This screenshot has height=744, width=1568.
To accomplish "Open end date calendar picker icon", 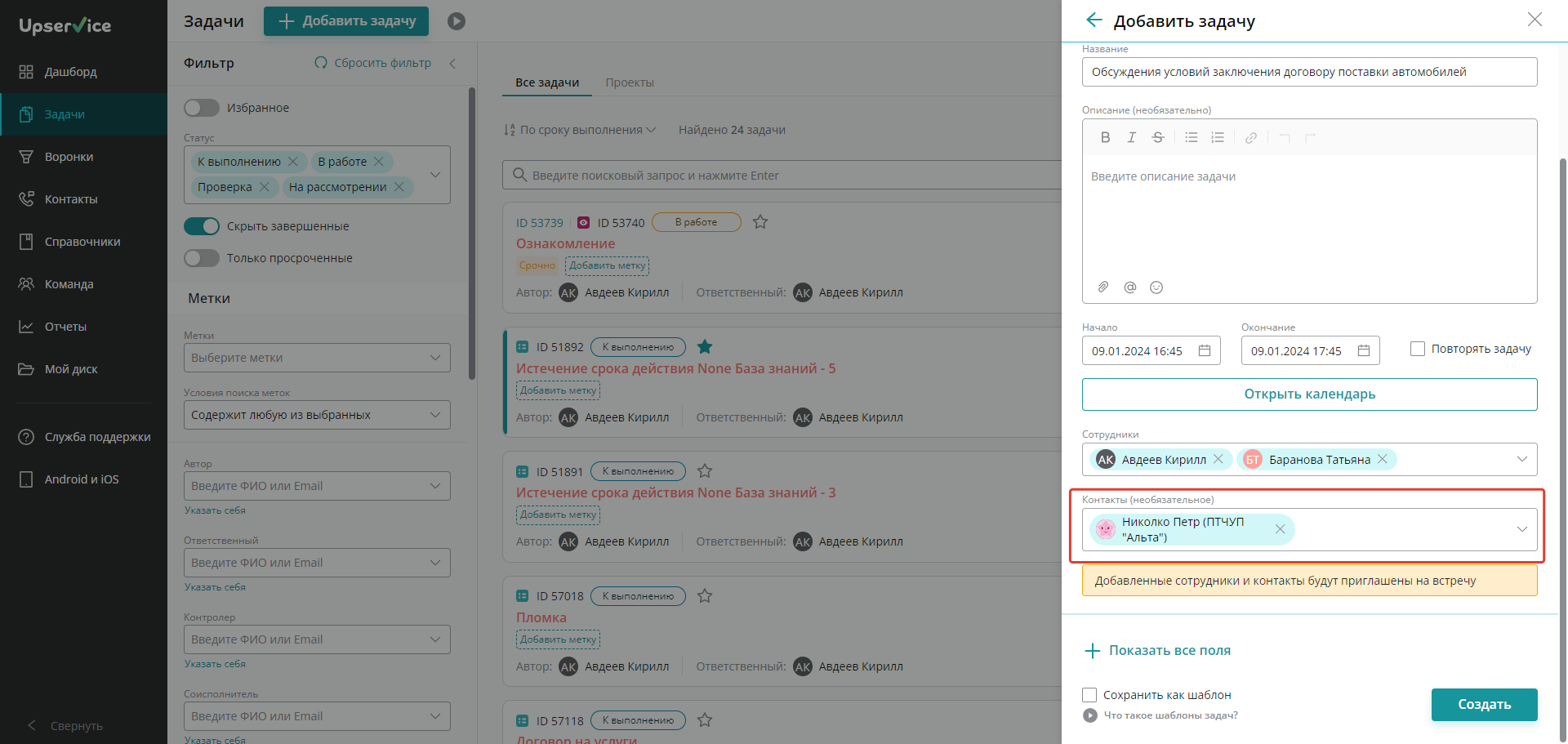I will [x=1364, y=350].
